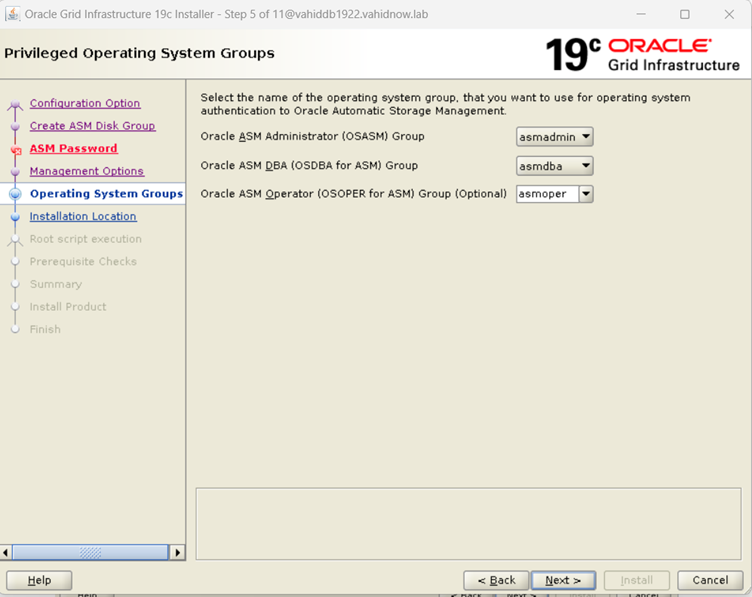Open the installer Help
752x597 pixels.
(39, 580)
